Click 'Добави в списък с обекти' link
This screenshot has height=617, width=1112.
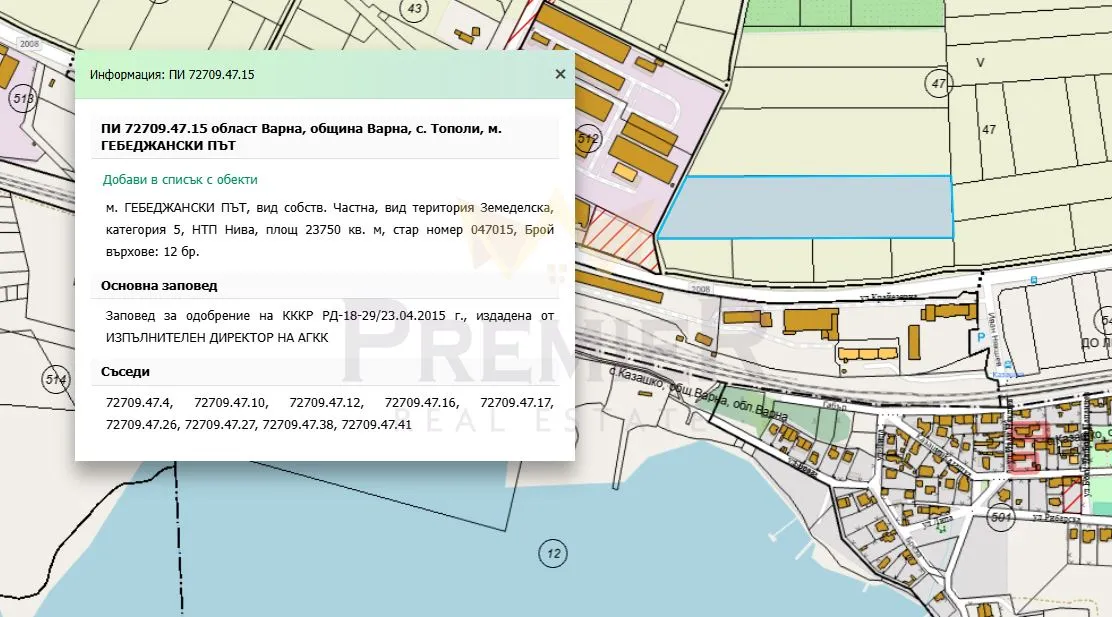coord(180,180)
